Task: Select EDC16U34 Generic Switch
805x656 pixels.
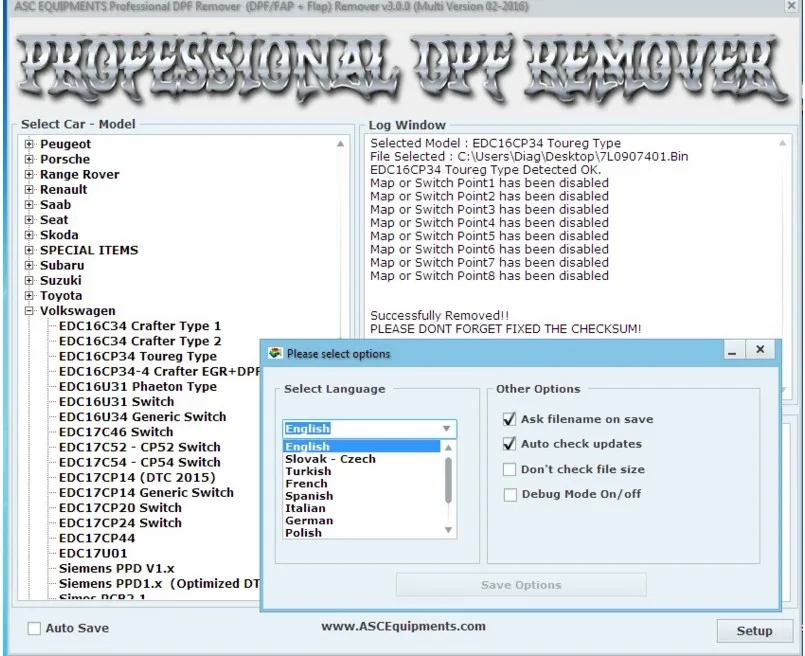Action: [142, 417]
